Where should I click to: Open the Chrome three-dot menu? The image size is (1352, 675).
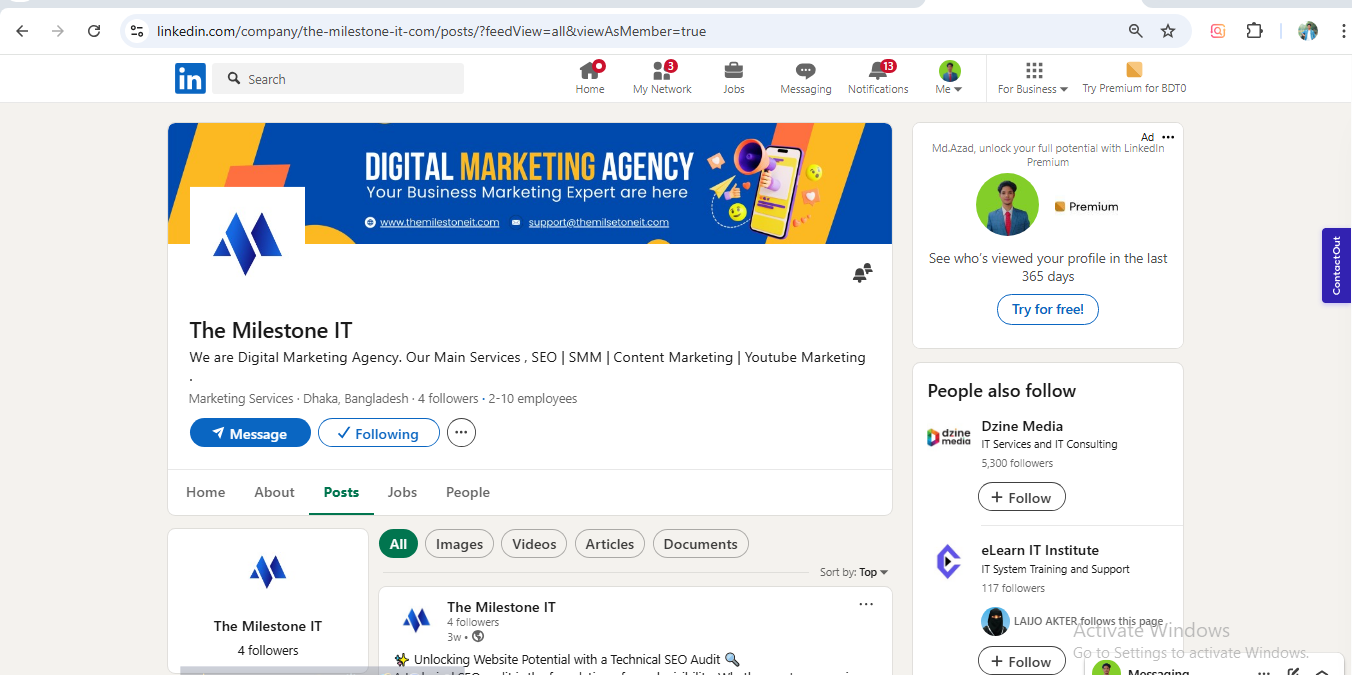[1342, 31]
